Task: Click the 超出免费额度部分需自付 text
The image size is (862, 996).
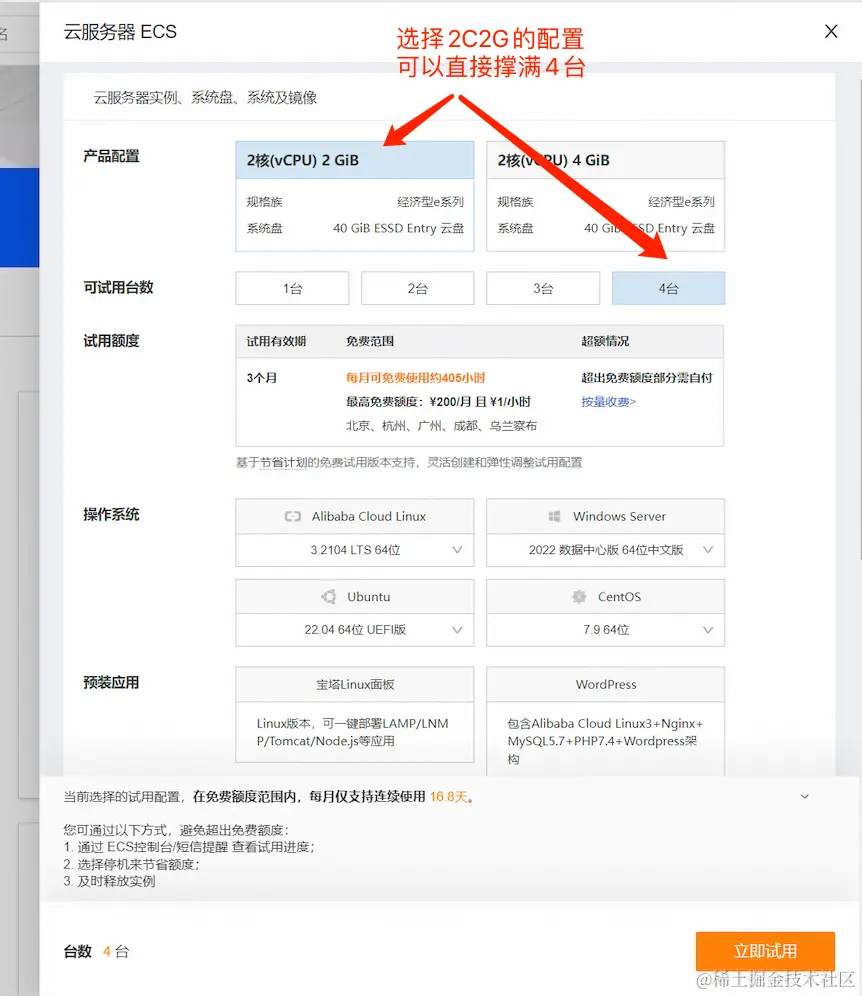Action: tap(647, 378)
